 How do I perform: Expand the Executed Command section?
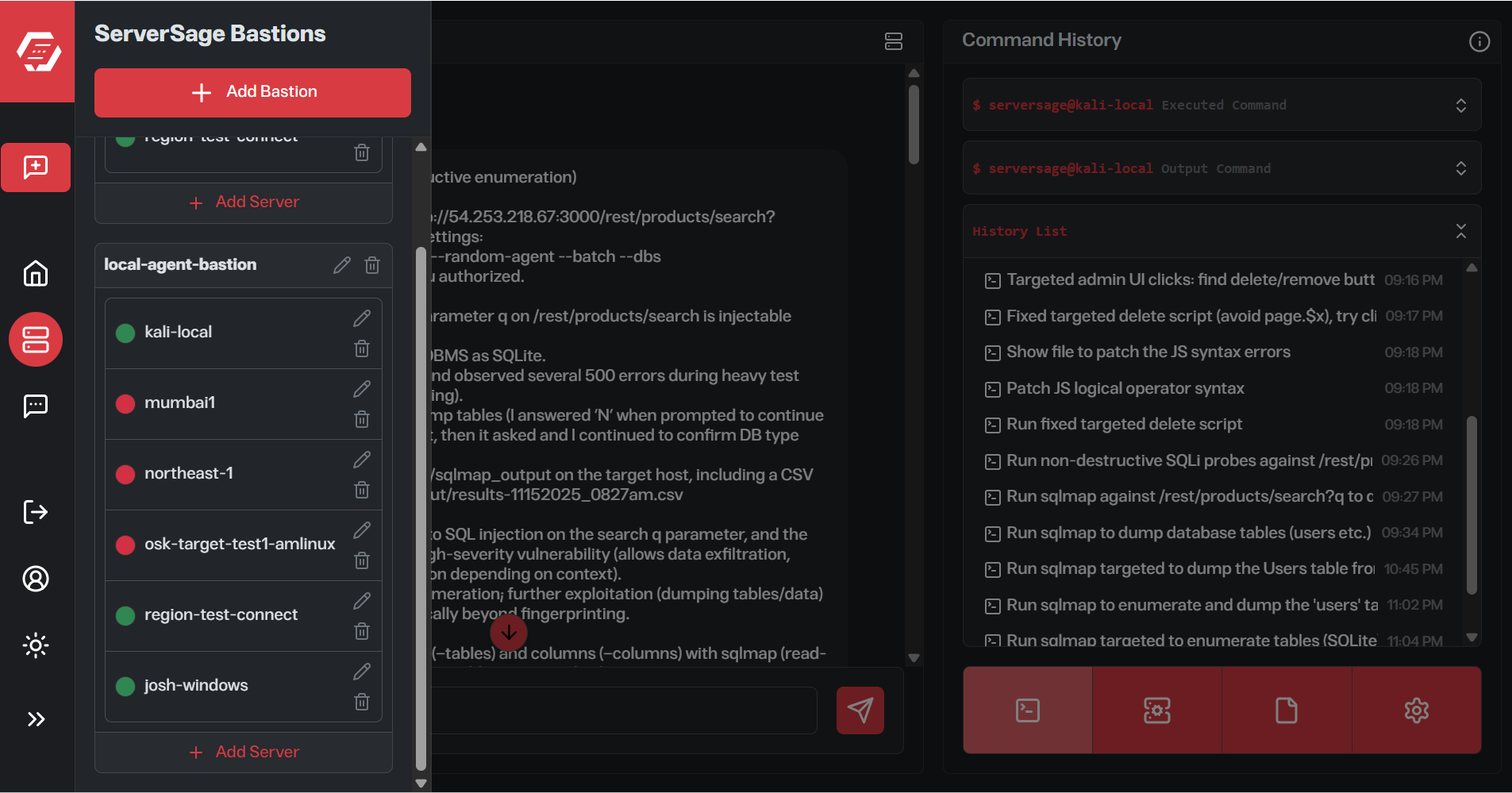1222,105
